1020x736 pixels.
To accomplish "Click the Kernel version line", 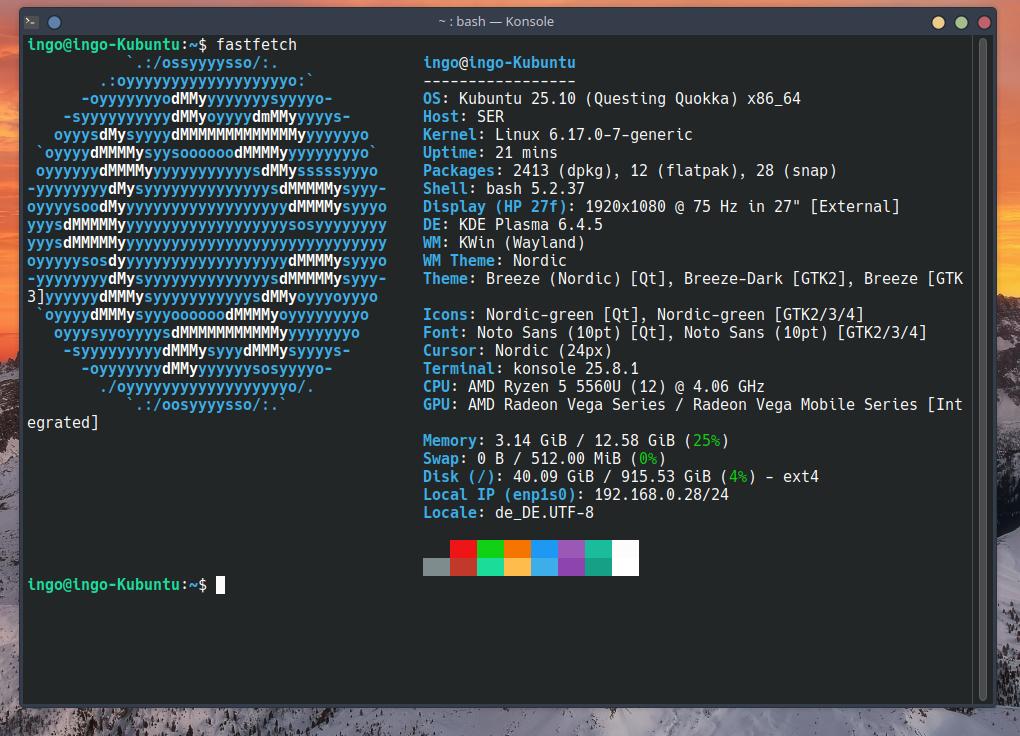I will [557, 135].
